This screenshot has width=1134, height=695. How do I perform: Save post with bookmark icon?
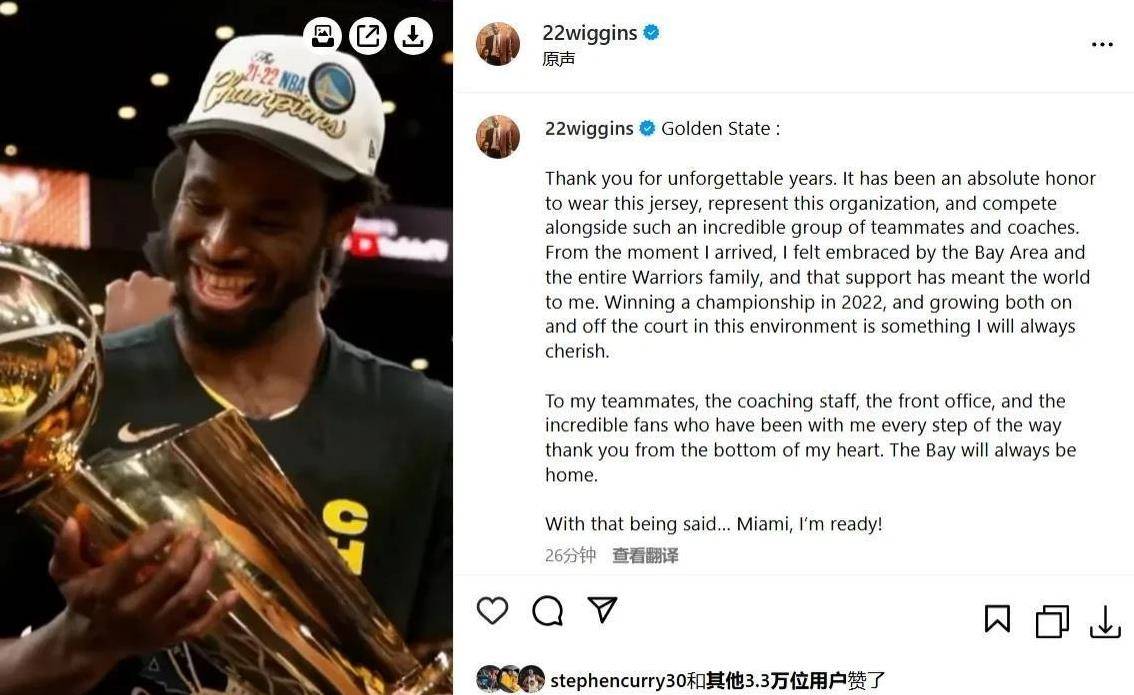[x=997, y=619]
